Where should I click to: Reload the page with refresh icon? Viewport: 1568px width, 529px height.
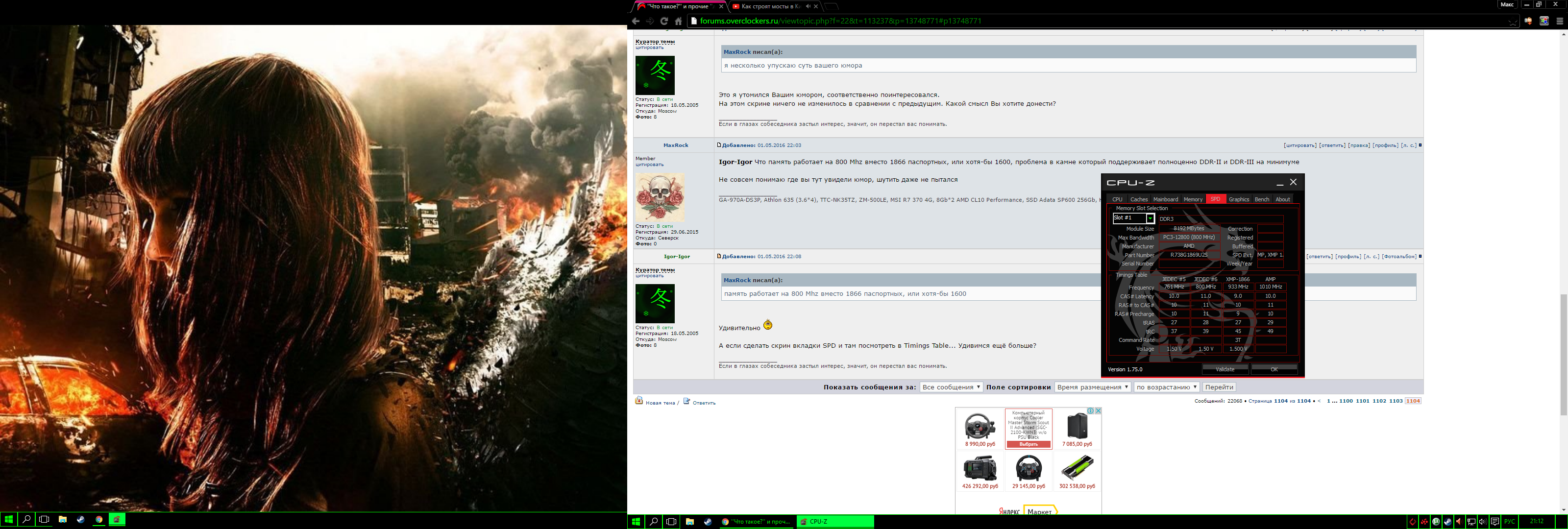(664, 21)
